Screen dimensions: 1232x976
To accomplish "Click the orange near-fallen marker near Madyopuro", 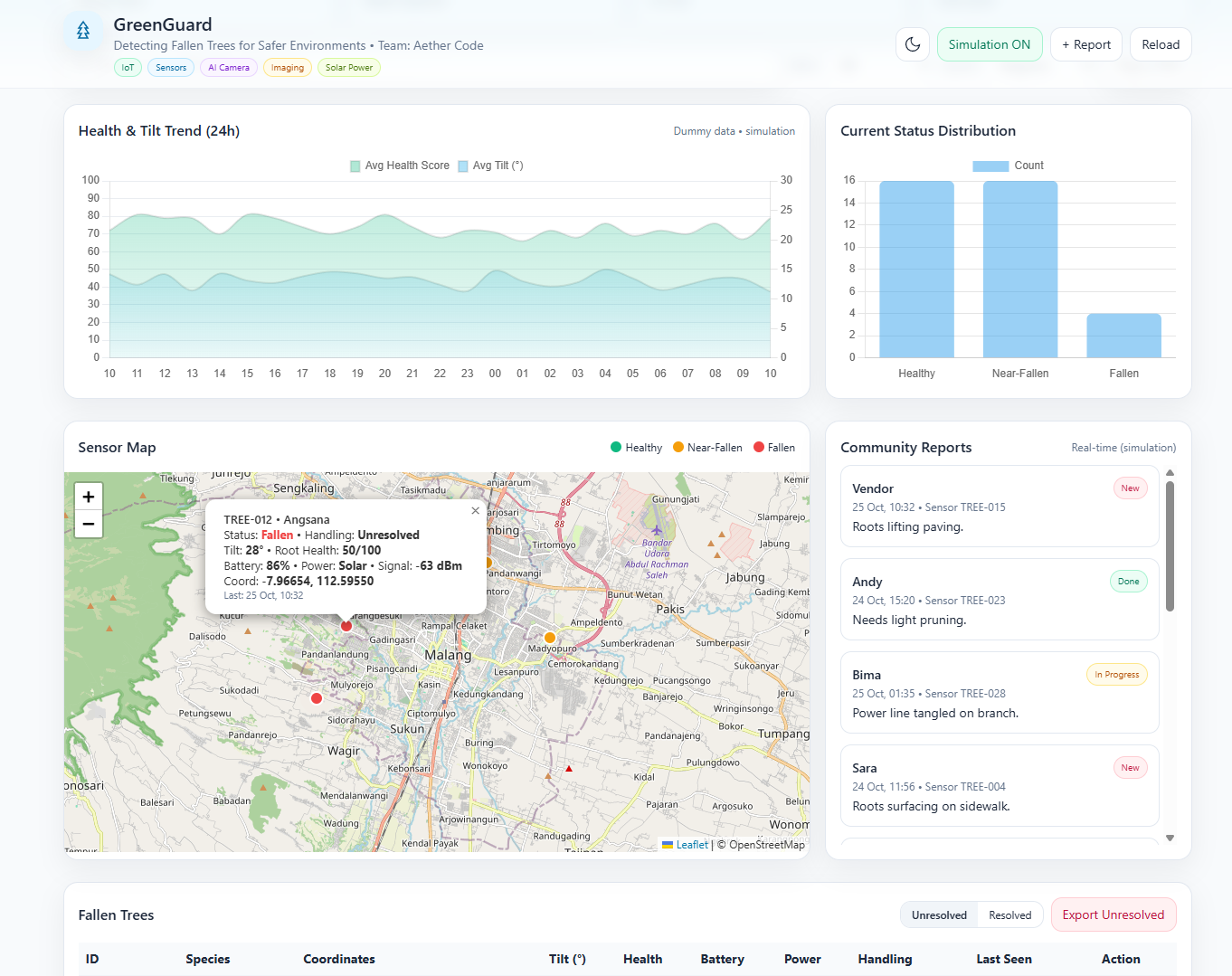I will pyautogui.click(x=550, y=638).
